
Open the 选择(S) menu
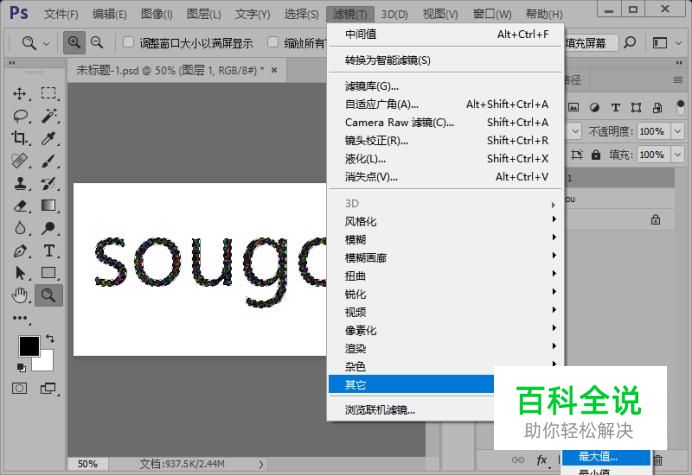pyautogui.click(x=301, y=14)
